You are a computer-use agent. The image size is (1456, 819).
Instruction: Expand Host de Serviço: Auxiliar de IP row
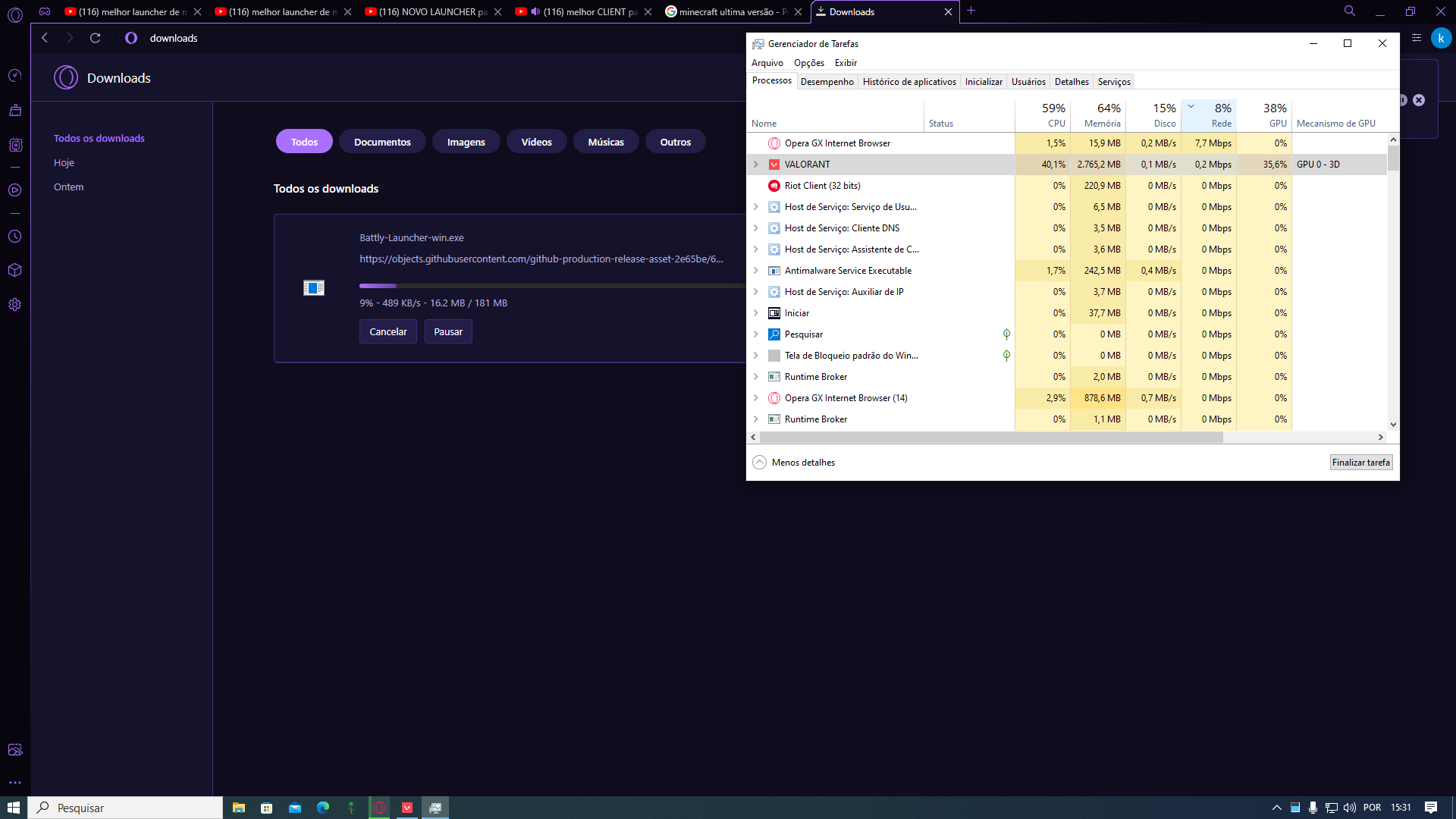pyautogui.click(x=755, y=292)
